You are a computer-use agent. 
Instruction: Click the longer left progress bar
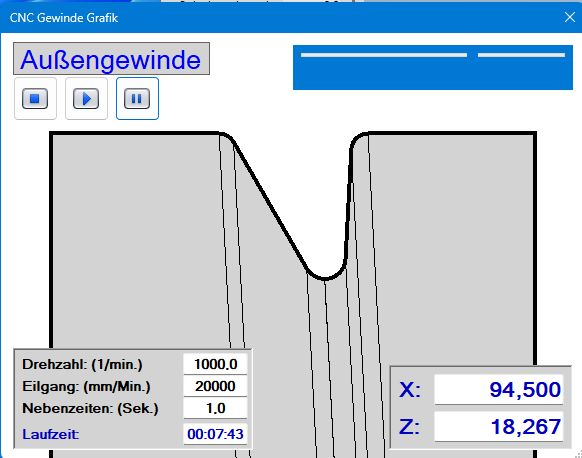click(384, 55)
